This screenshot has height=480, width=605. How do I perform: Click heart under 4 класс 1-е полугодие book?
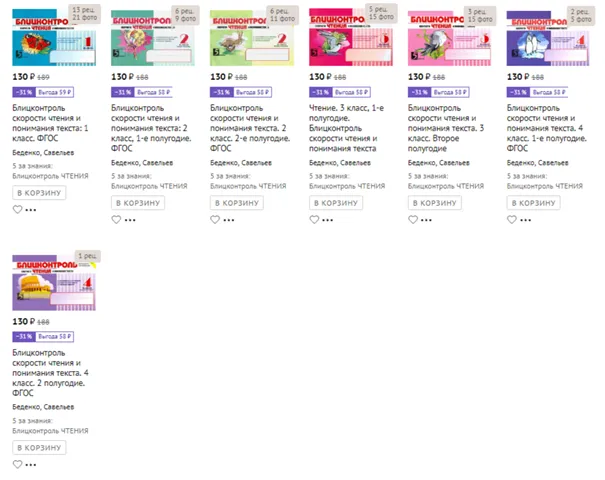(x=512, y=220)
